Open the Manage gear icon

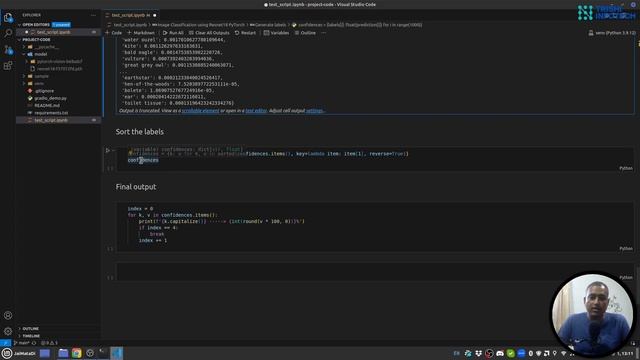coord(8,331)
